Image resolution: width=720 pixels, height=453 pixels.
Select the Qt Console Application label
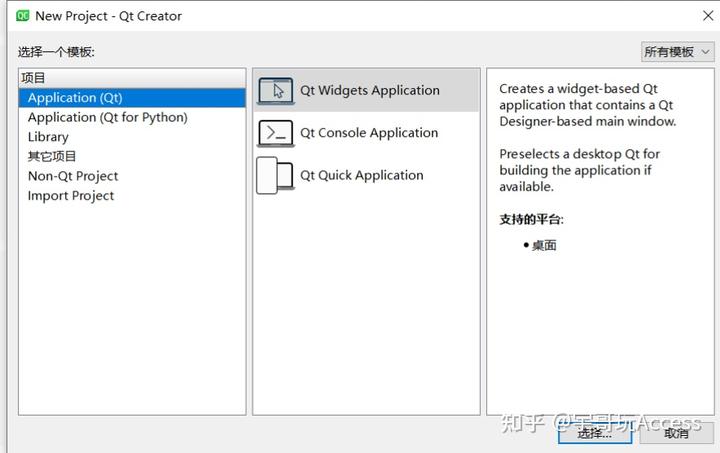(x=369, y=133)
